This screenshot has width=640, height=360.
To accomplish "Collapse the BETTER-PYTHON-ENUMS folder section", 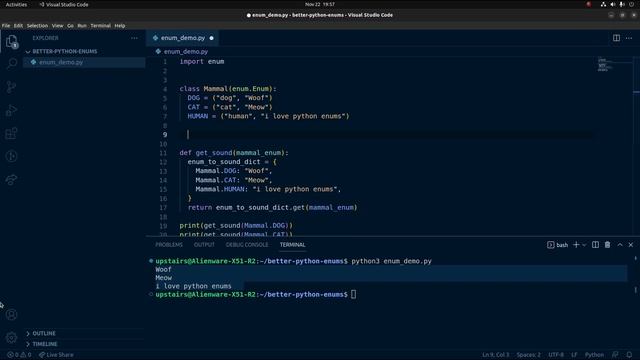I will click(64, 51).
